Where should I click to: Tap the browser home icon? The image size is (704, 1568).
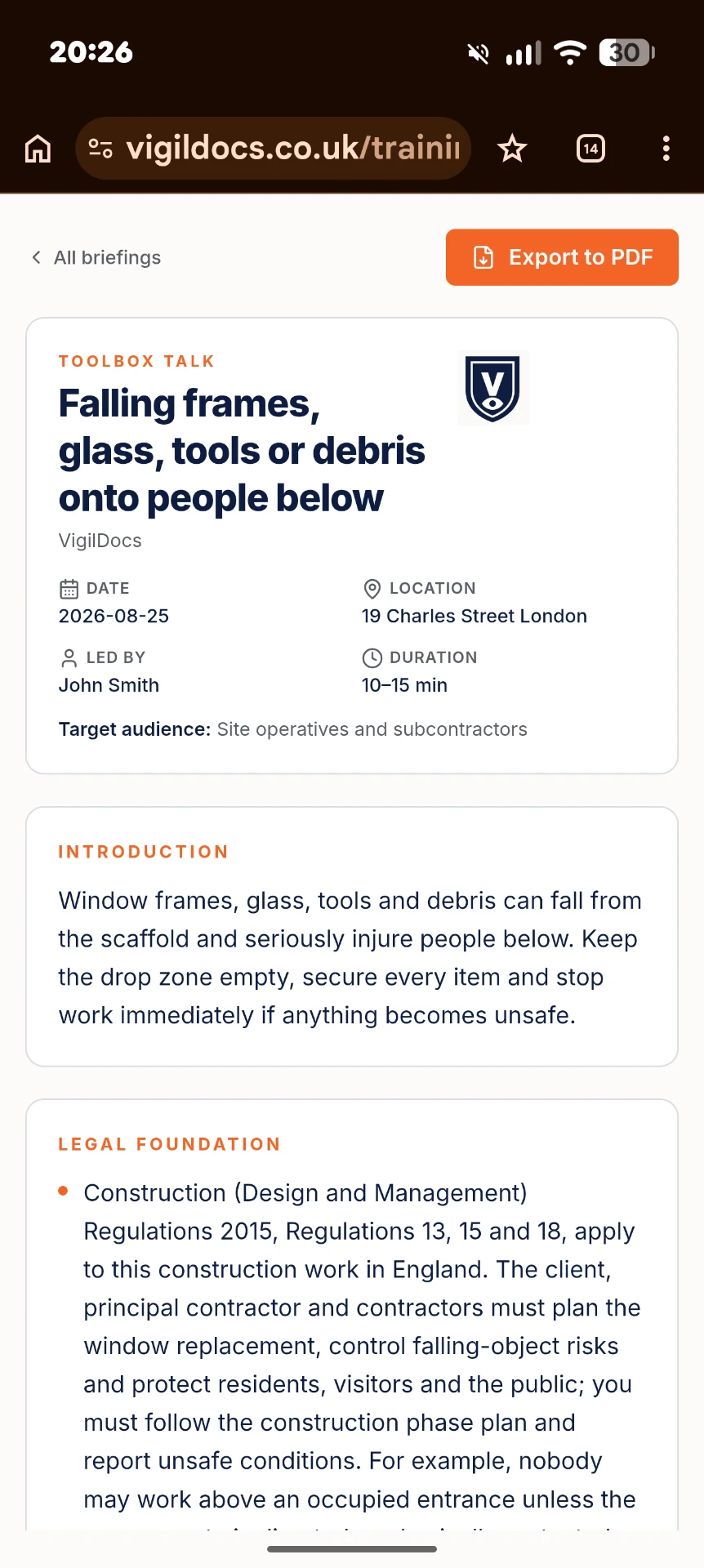point(38,149)
